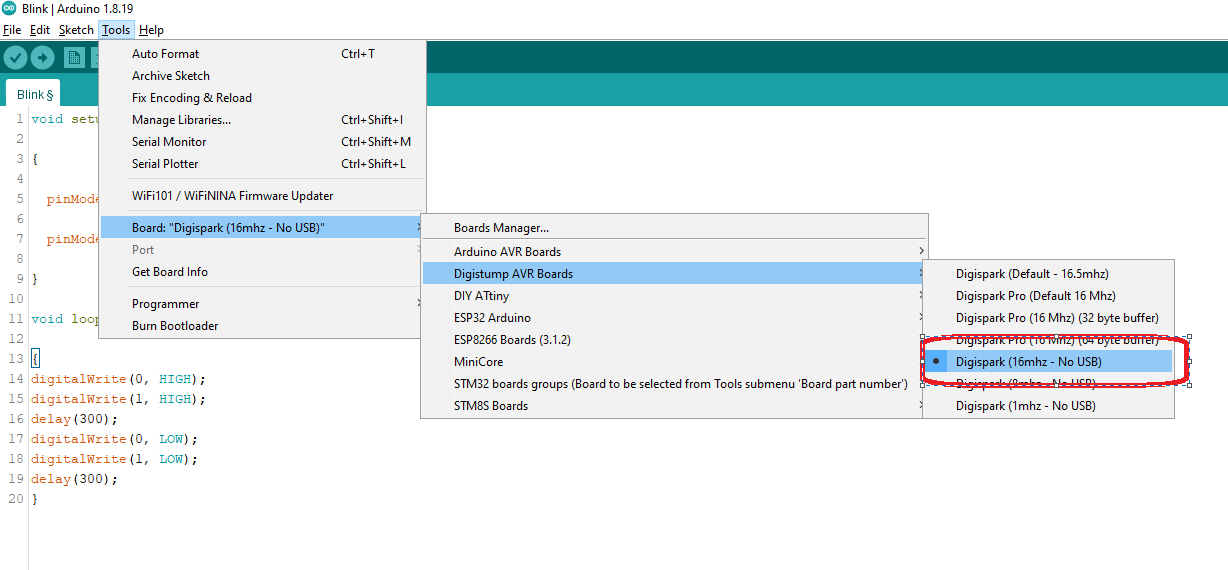Open the Sketch menu
This screenshot has height=570, width=1228.
(76, 30)
